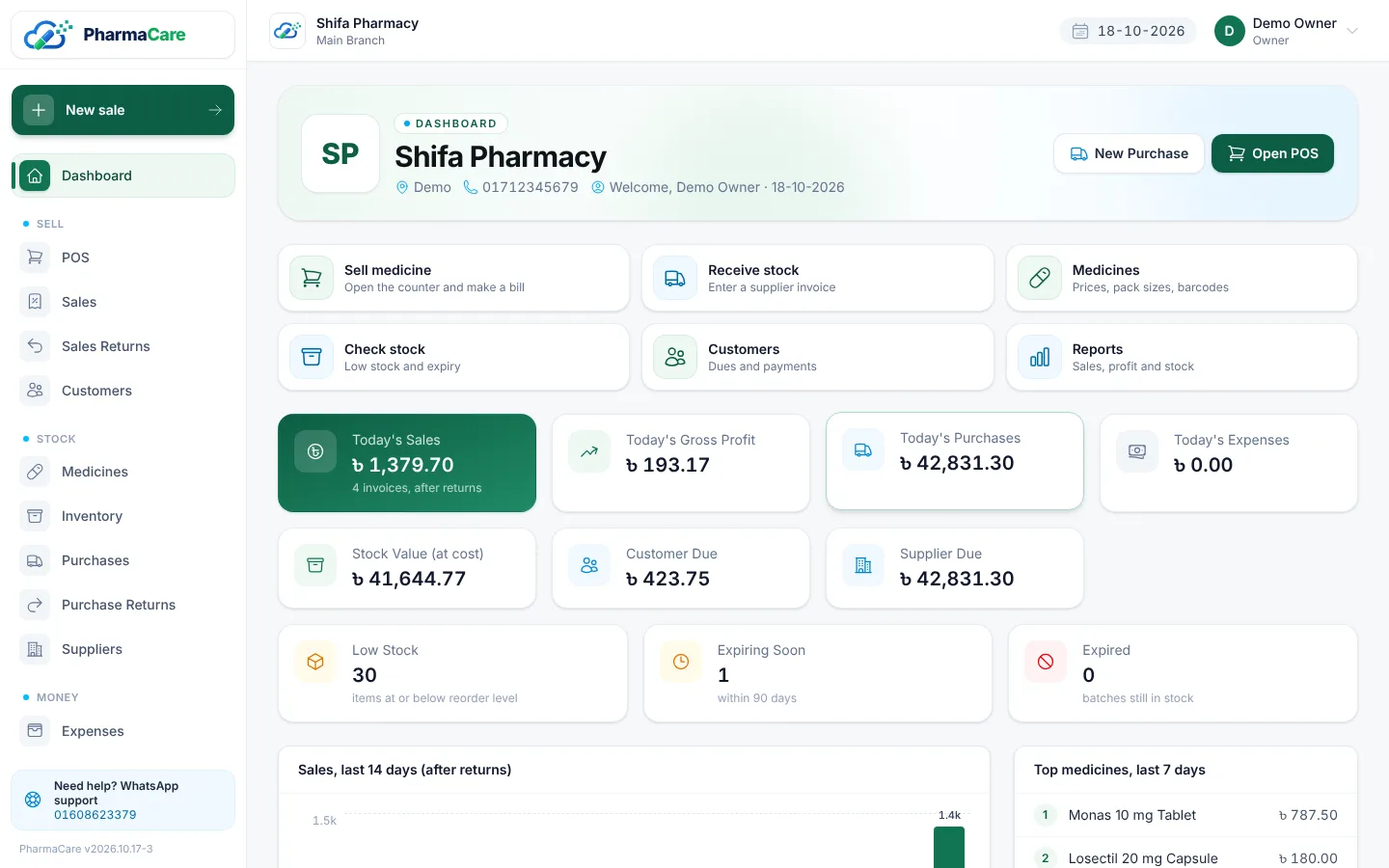Click the Sell medicine cart icon
1389x868 pixels.
312,278
